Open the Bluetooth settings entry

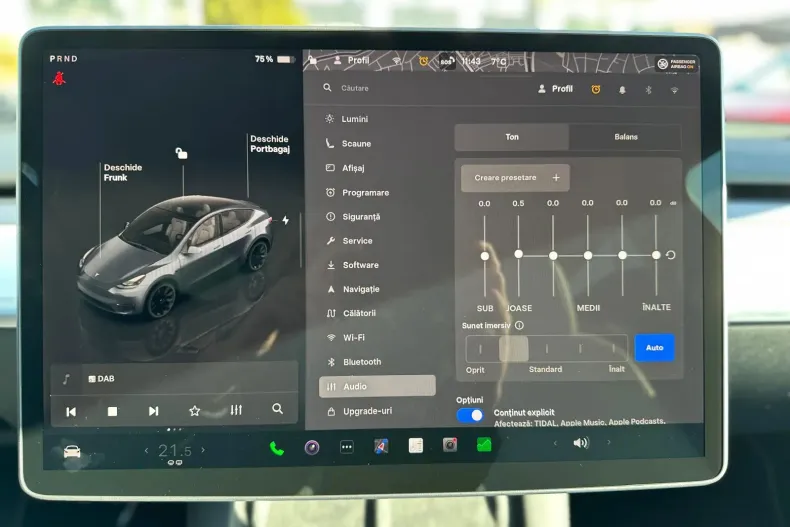click(354, 362)
